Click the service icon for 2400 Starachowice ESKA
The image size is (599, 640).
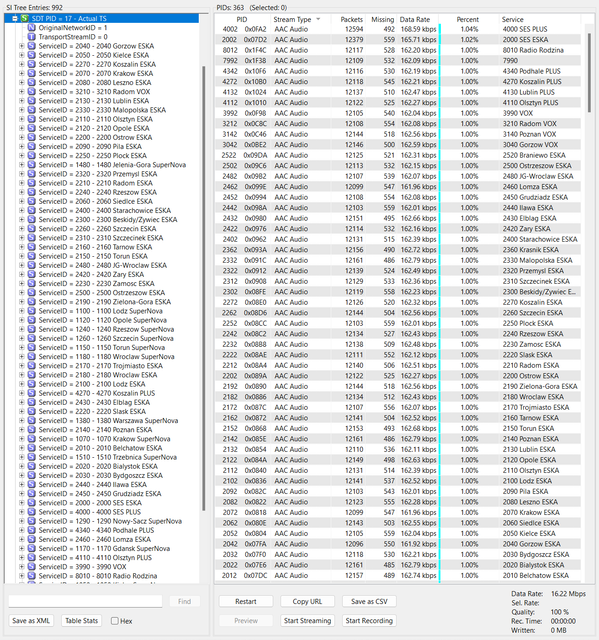[x=31, y=210]
